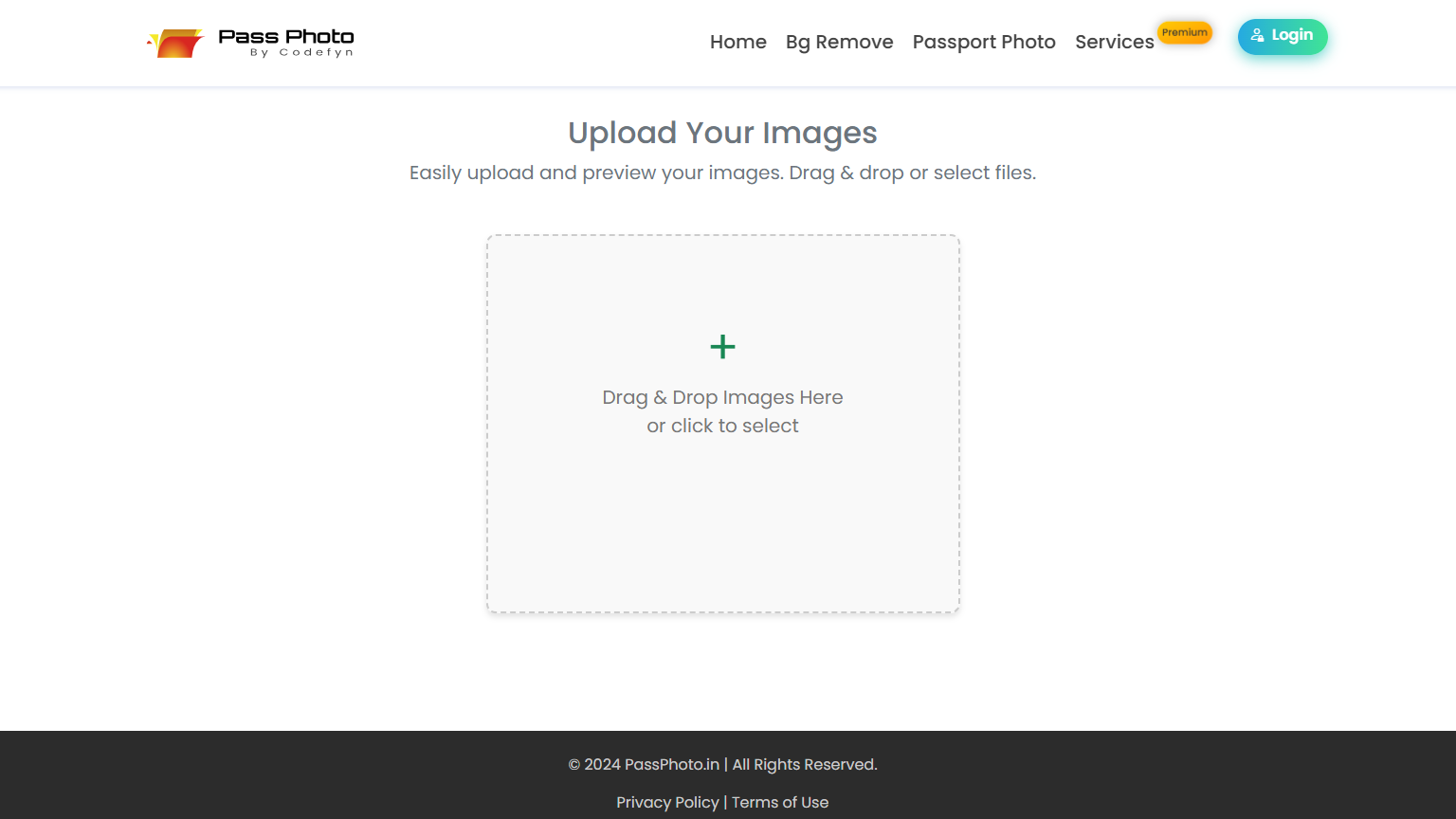Viewport: 1456px width, 819px height.
Task: Click the empty lower area of the upload dropzone
Action: coord(722,540)
